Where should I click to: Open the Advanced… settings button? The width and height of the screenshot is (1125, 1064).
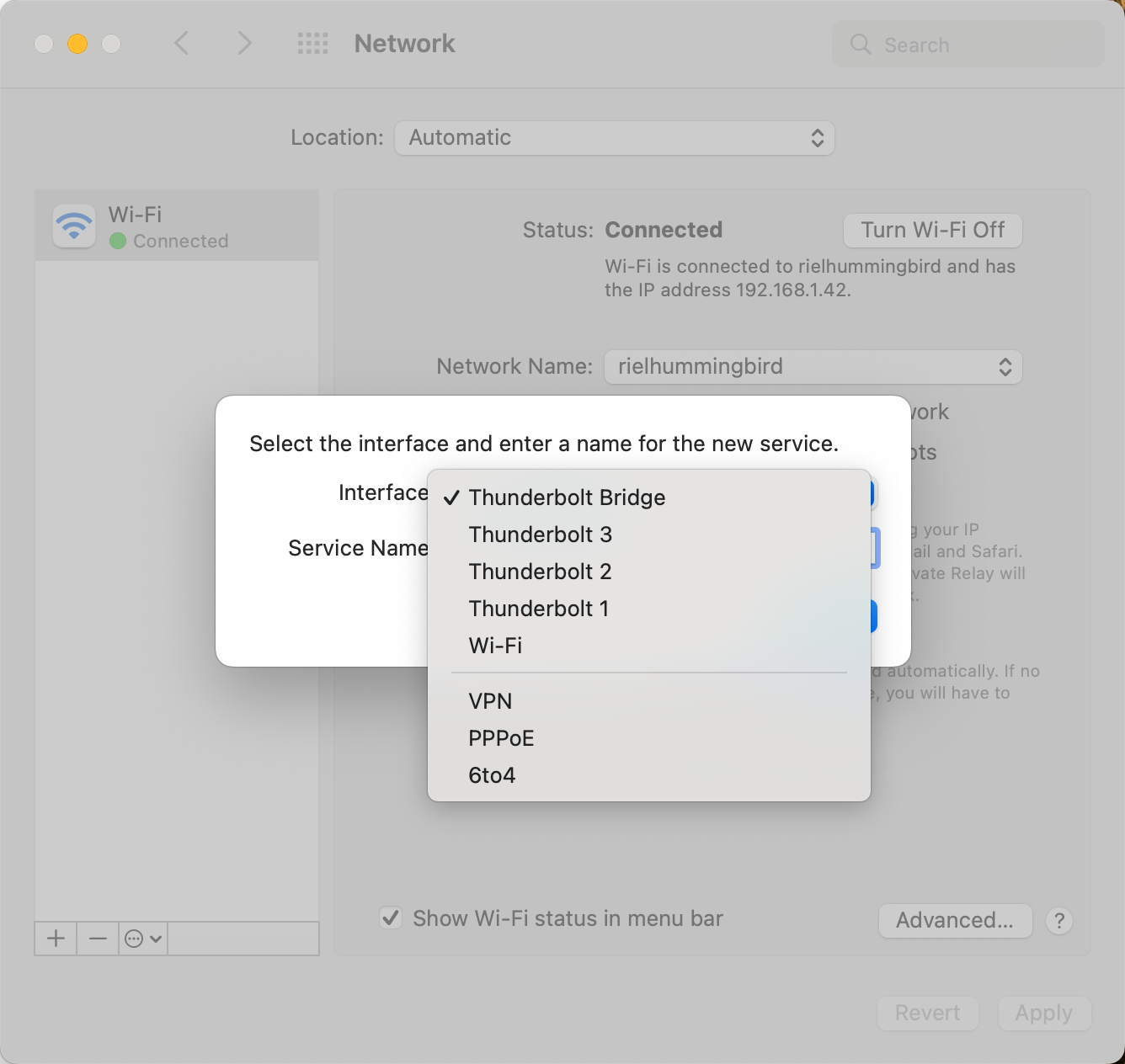[x=955, y=920]
